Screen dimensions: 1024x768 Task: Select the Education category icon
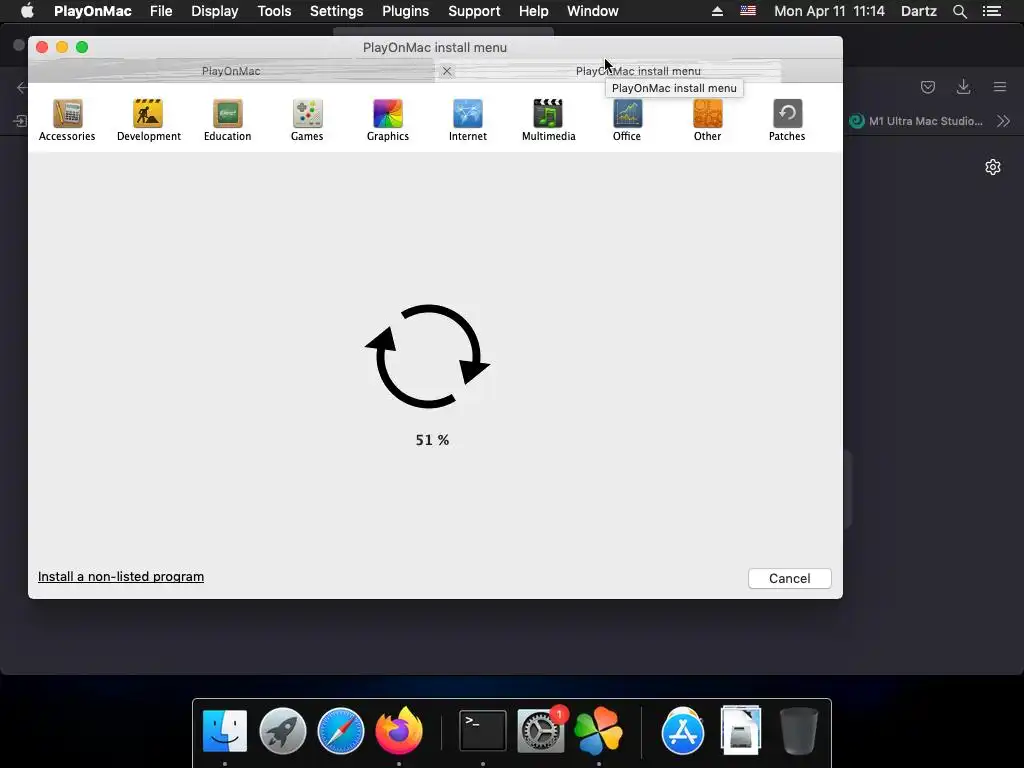(x=227, y=120)
